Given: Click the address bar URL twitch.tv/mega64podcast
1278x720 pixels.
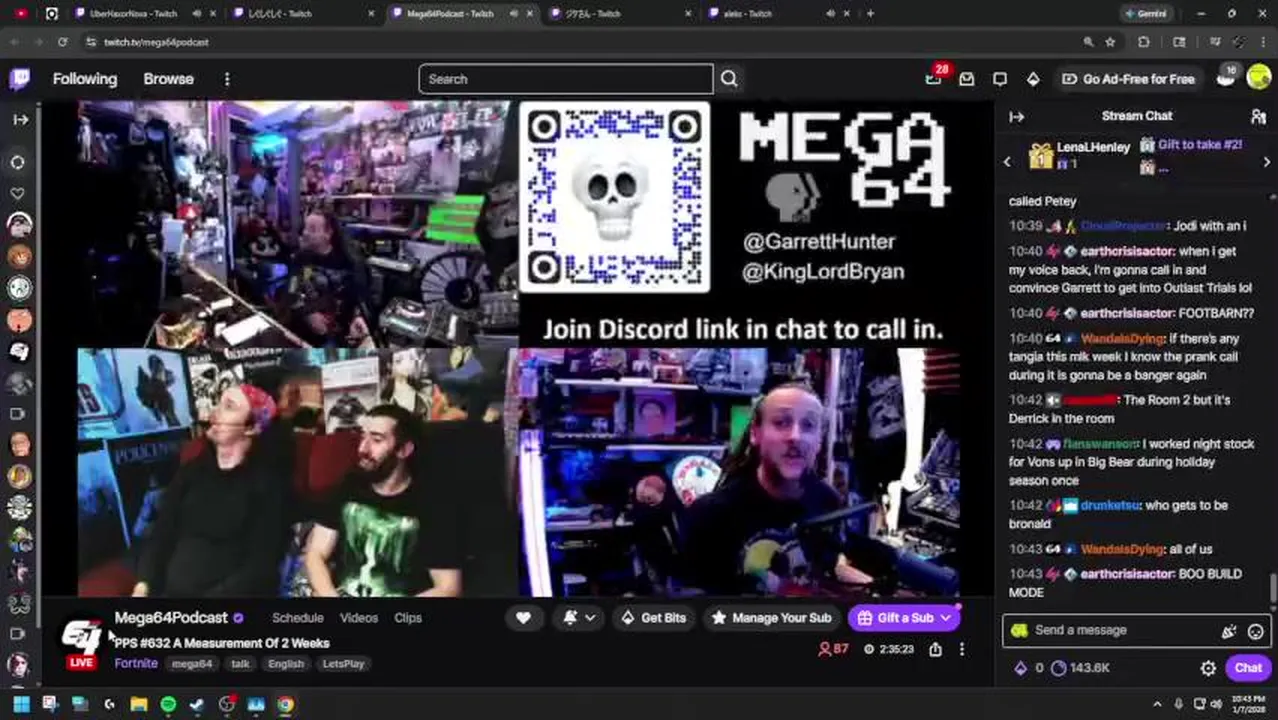Looking at the screenshot, I should (x=156, y=42).
